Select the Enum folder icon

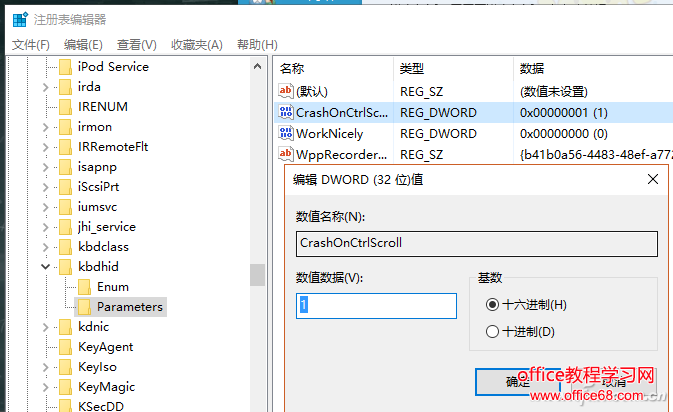coord(85,287)
